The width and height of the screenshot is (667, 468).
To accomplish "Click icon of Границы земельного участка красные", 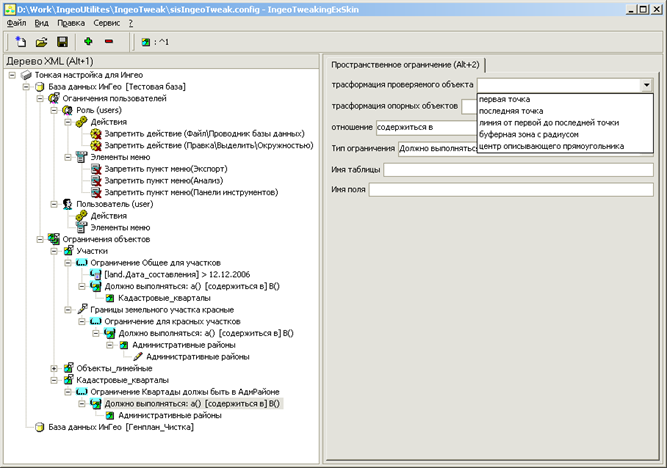I will coord(82,309).
